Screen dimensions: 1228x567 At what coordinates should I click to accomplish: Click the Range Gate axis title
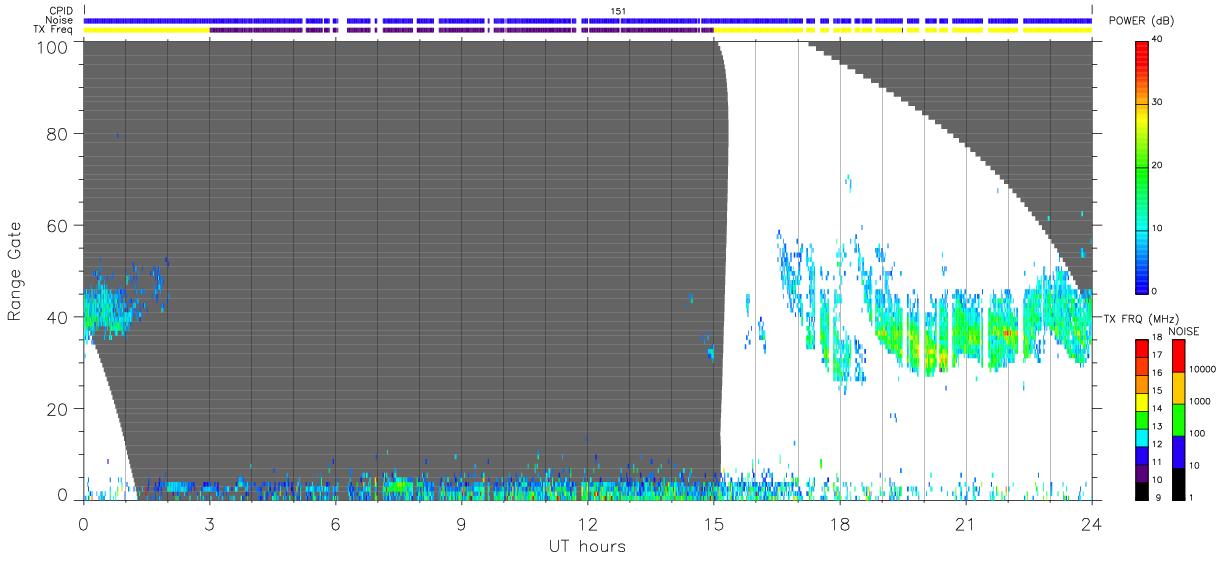coord(14,271)
